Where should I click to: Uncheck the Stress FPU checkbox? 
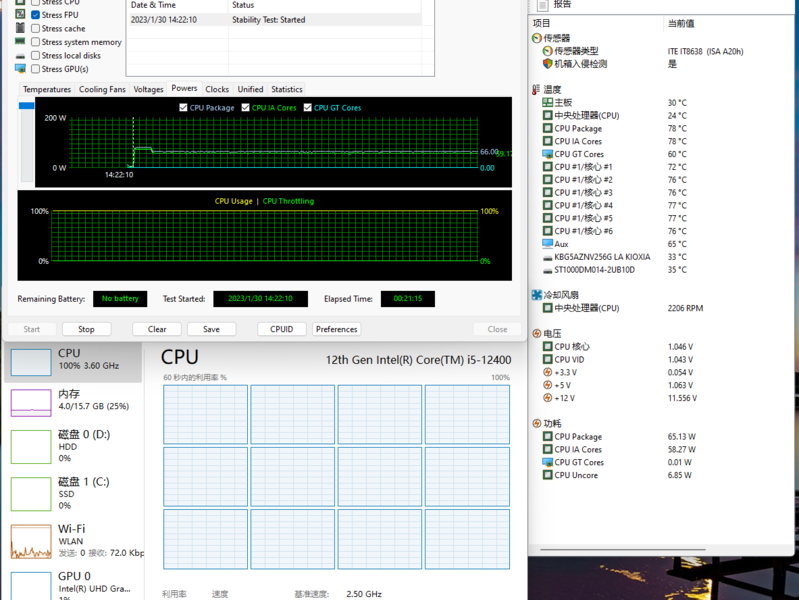(36, 15)
